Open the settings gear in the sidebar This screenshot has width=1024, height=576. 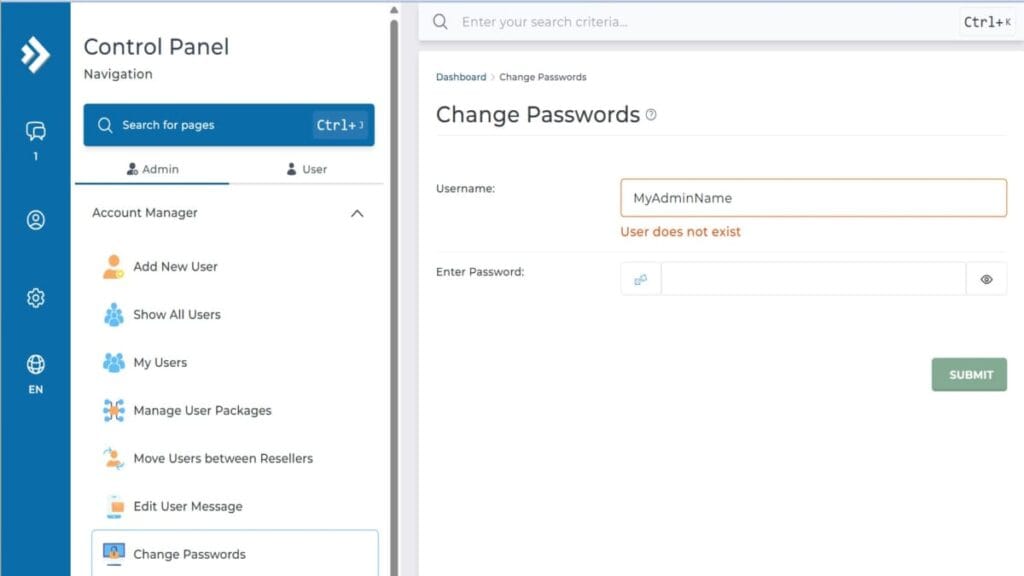click(x=35, y=298)
